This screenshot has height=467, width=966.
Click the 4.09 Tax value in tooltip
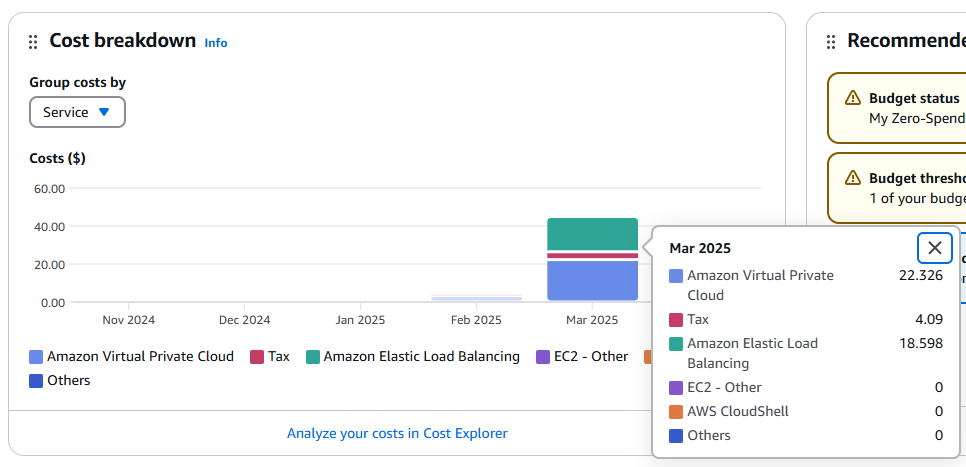[929, 320]
